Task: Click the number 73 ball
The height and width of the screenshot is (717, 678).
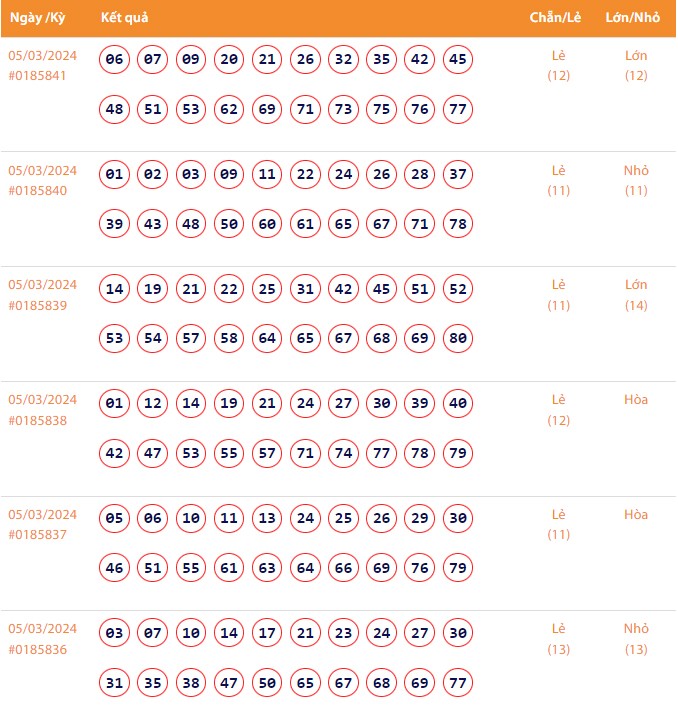Action: pos(344,109)
